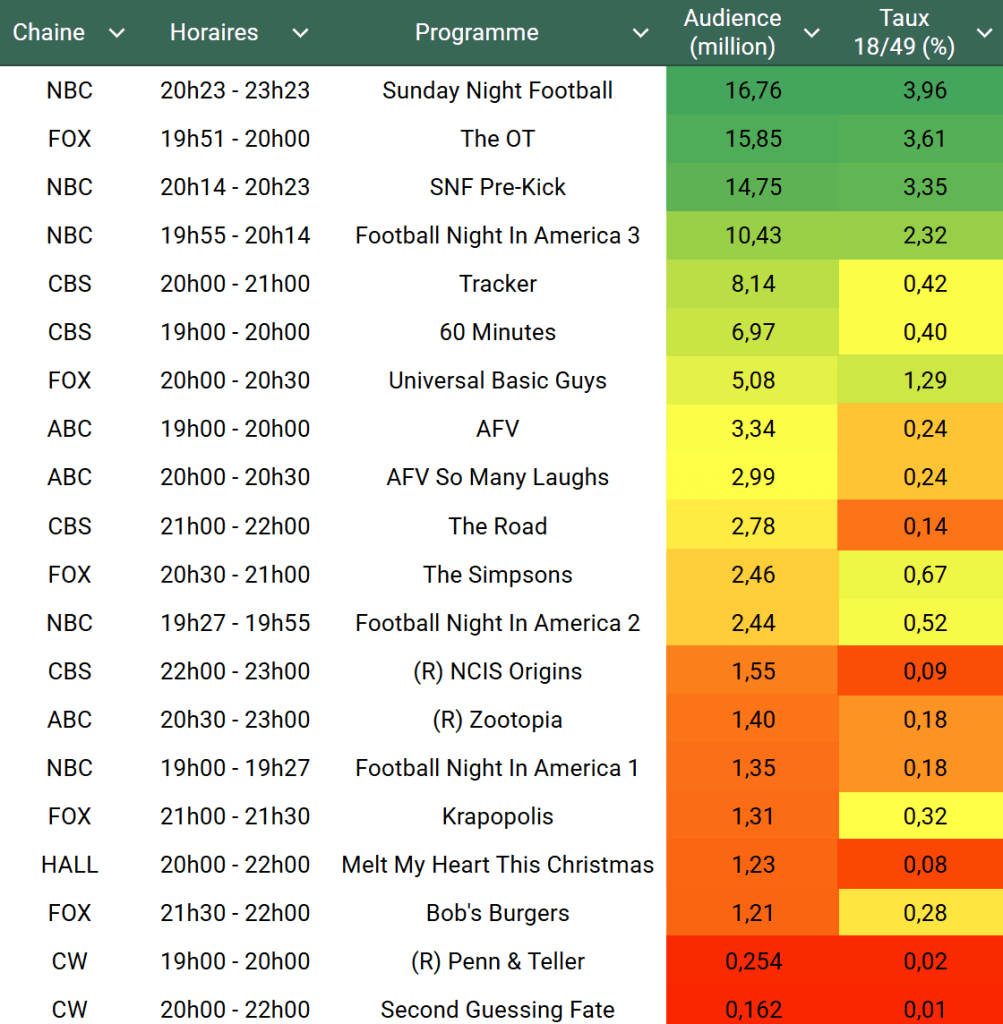Click the HALL channel cell
This screenshot has width=1003, height=1024.
click(x=69, y=864)
